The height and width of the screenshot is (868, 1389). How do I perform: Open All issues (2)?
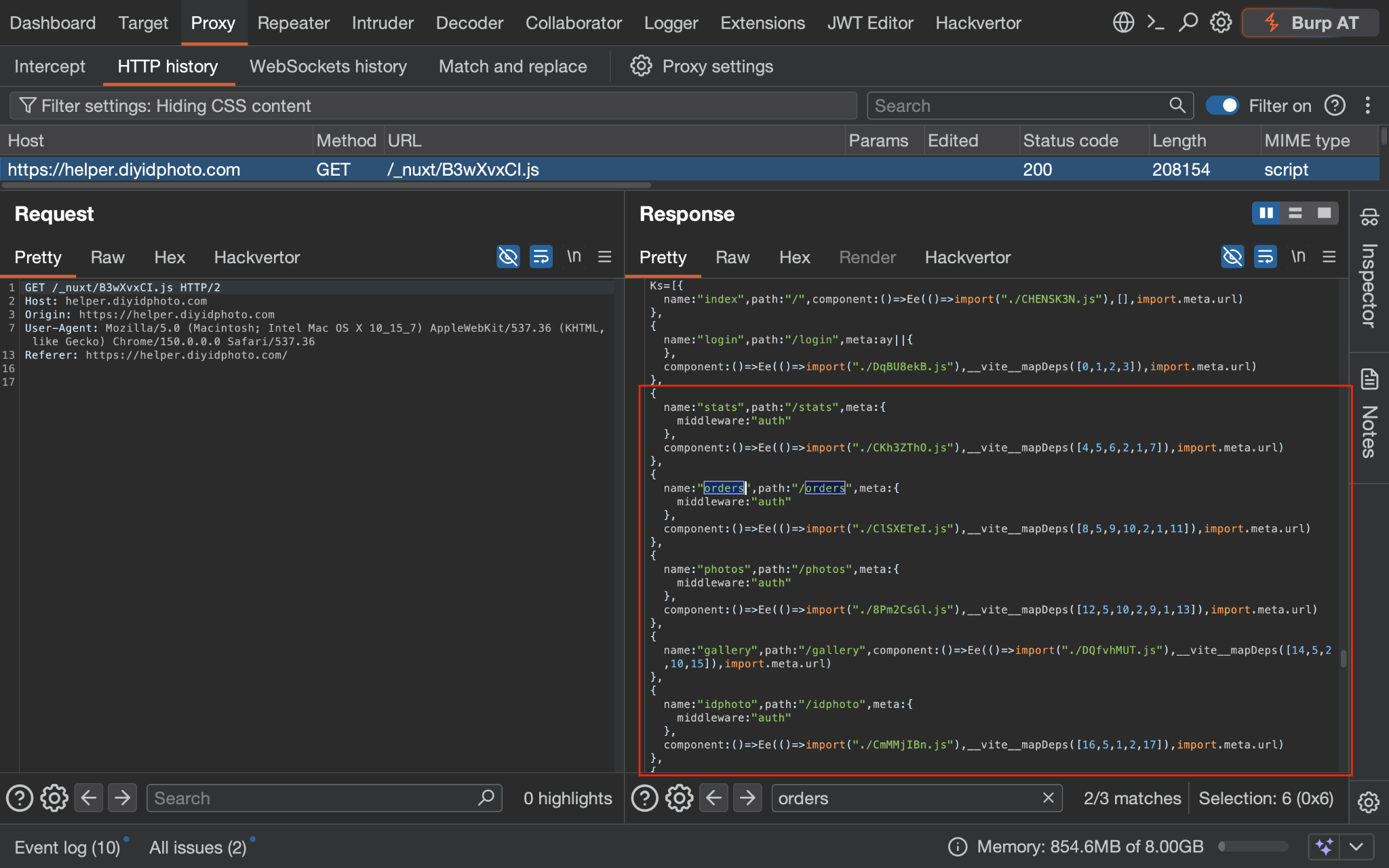(x=198, y=847)
